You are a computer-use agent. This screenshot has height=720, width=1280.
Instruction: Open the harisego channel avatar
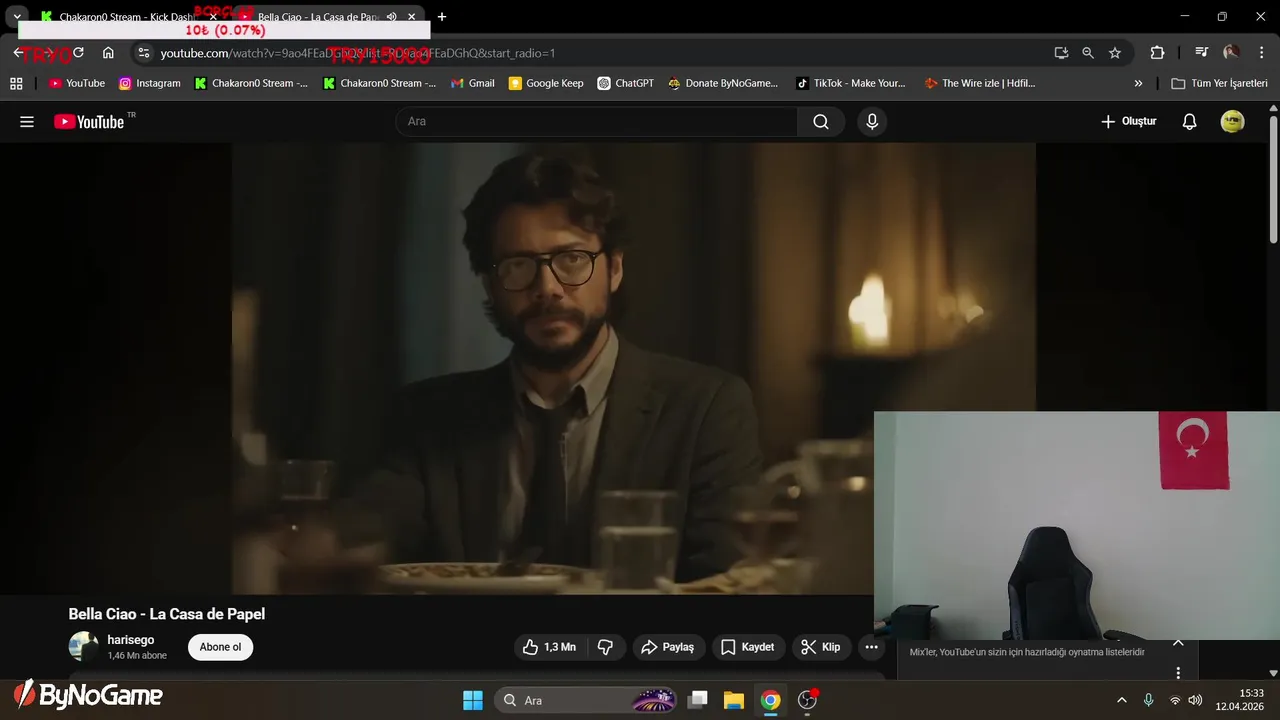pyautogui.click(x=83, y=647)
